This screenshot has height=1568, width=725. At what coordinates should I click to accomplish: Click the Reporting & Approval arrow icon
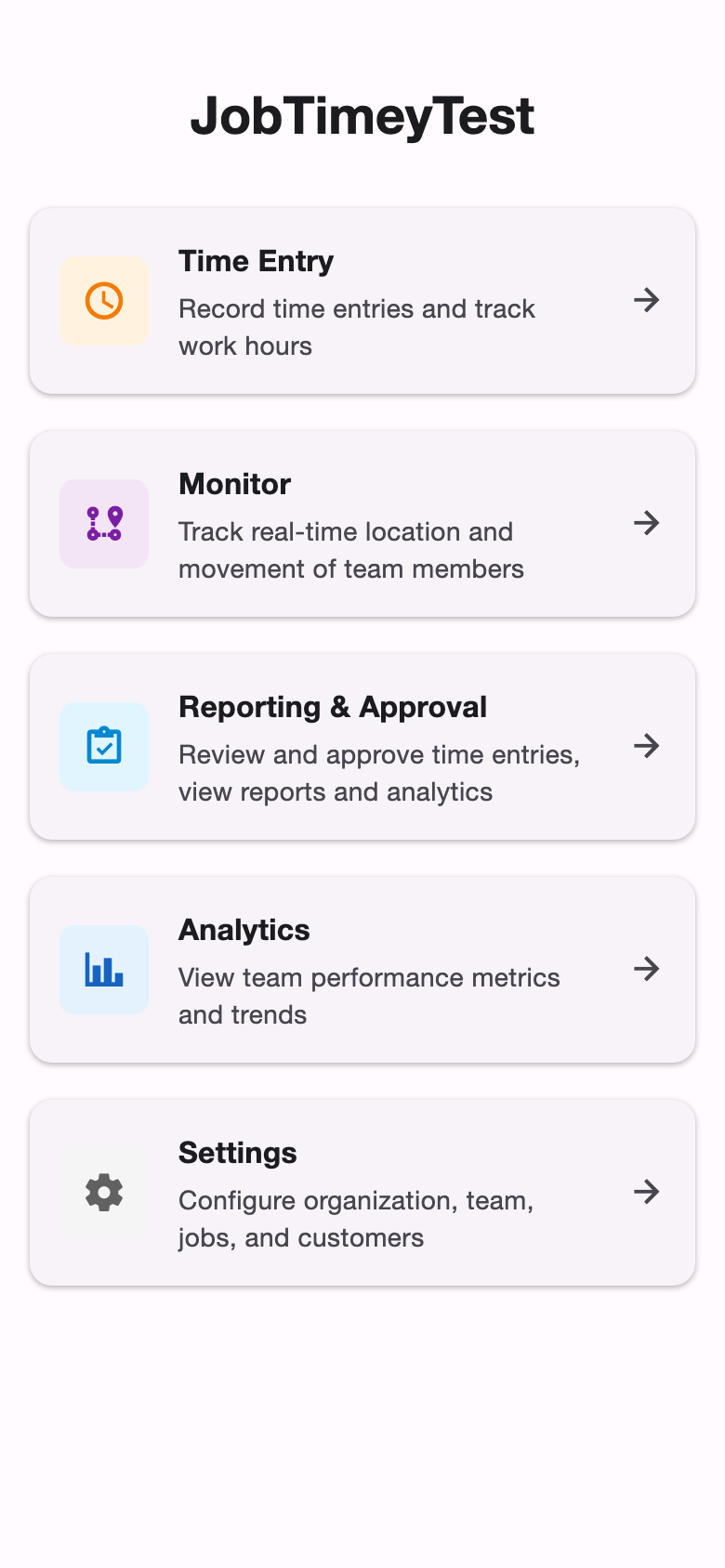pos(647,746)
